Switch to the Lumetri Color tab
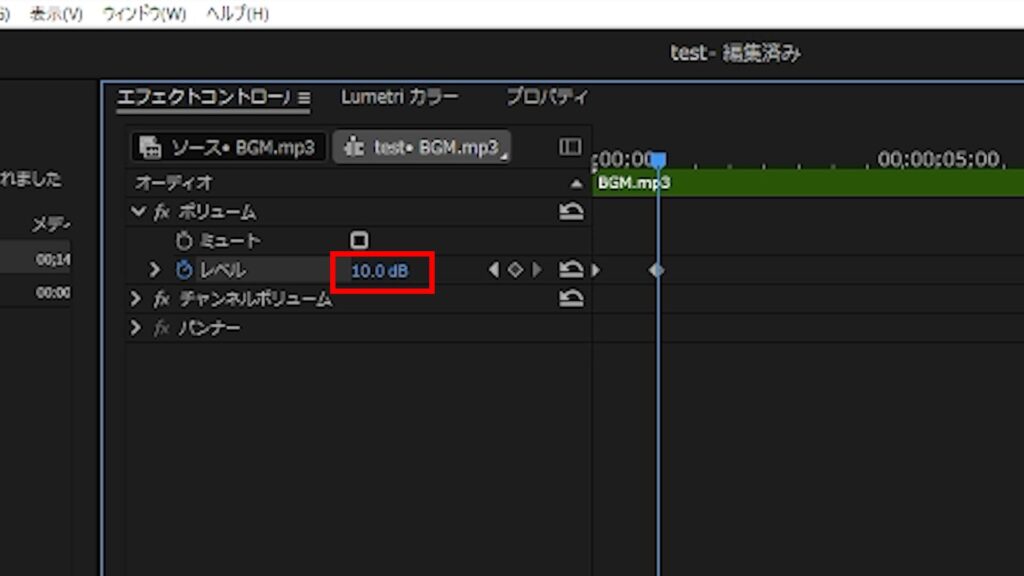This screenshot has height=576, width=1024. pos(399,97)
